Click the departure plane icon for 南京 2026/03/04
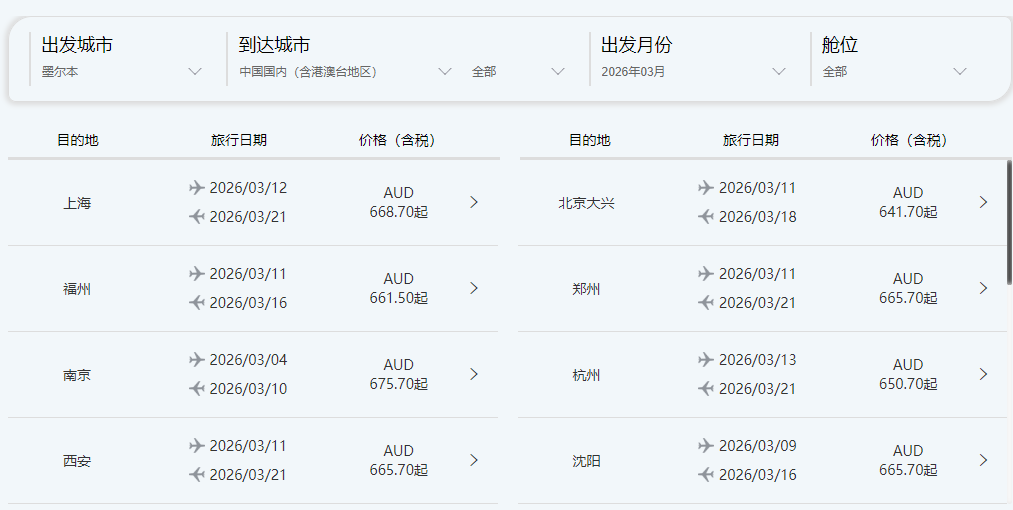Viewport: 1013px width, 510px height. coord(197,360)
